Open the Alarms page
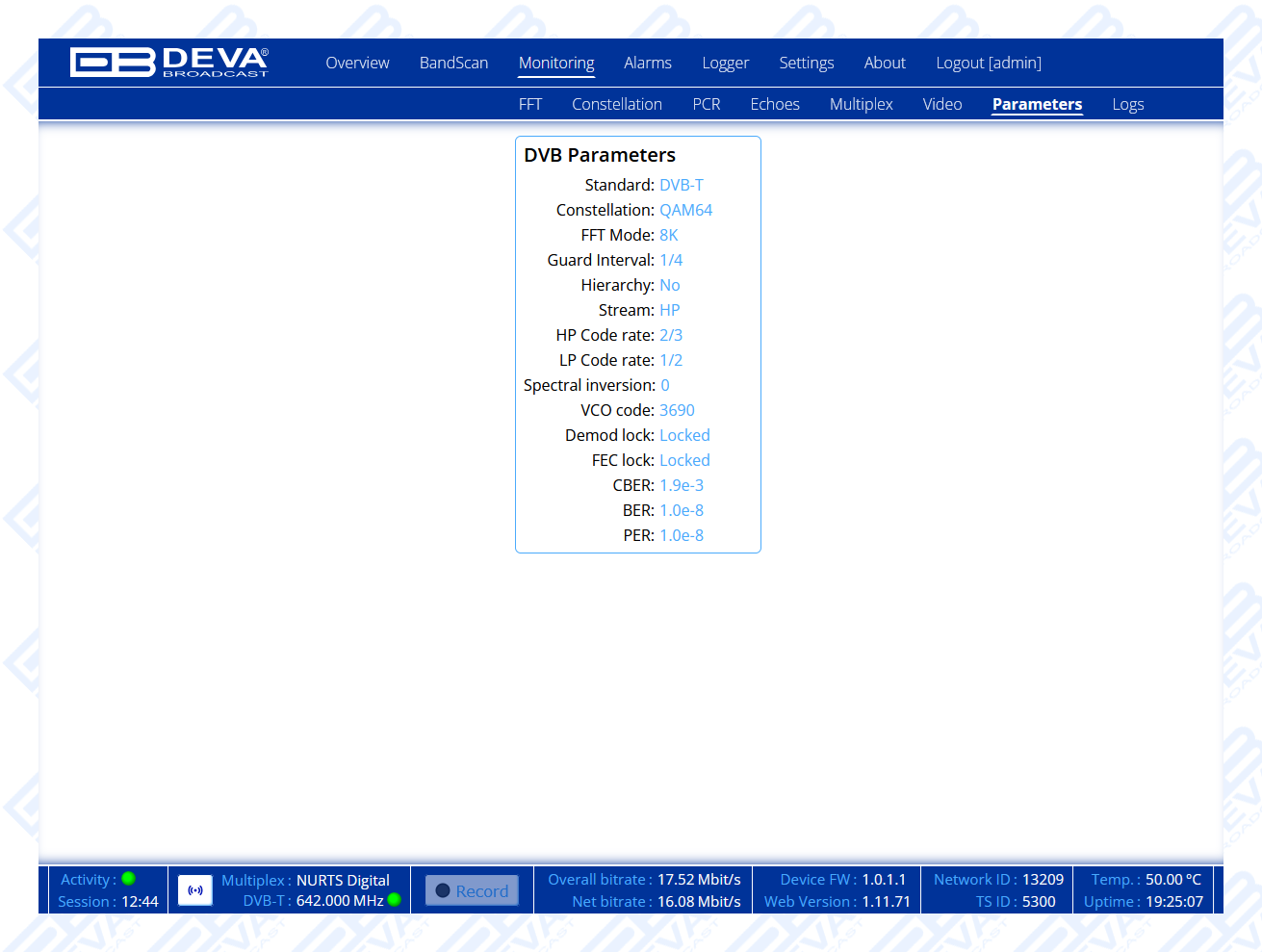The image size is (1262, 952). pyautogui.click(x=648, y=64)
